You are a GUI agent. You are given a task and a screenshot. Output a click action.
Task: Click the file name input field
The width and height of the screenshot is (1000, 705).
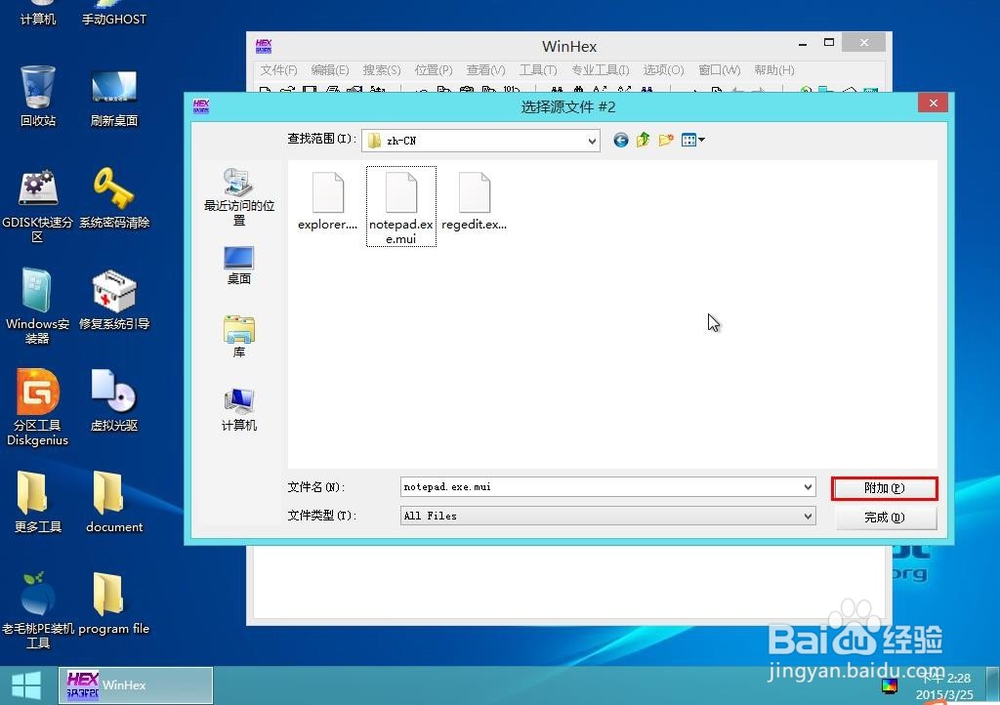point(600,487)
